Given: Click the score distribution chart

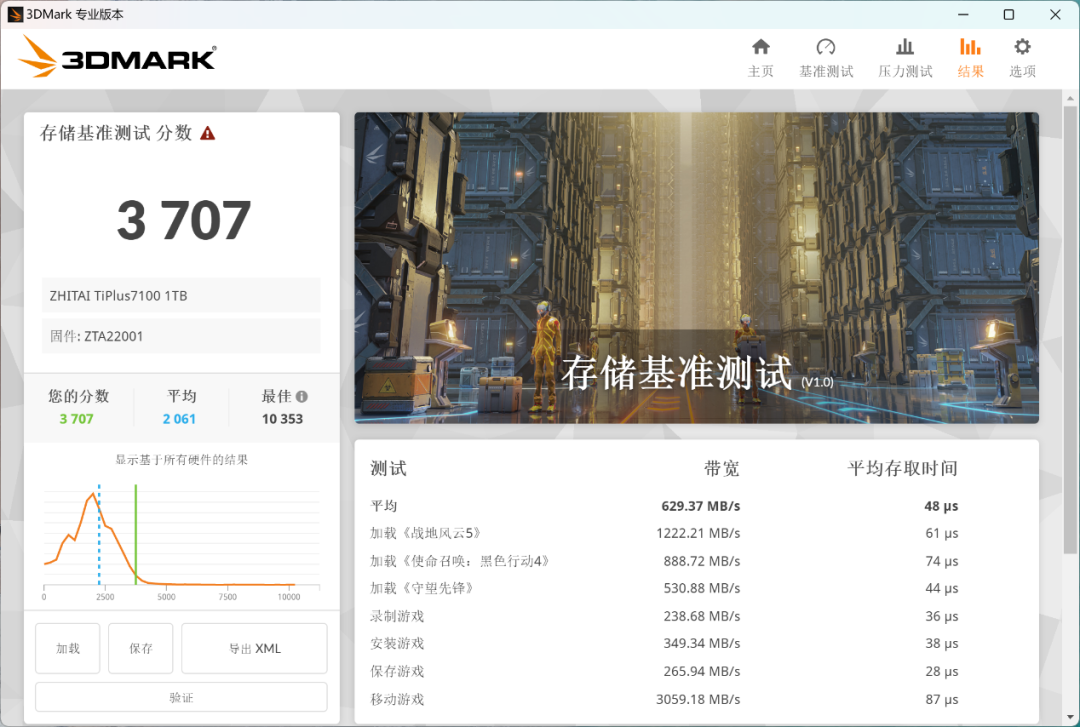Looking at the screenshot, I should [x=182, y=543].
